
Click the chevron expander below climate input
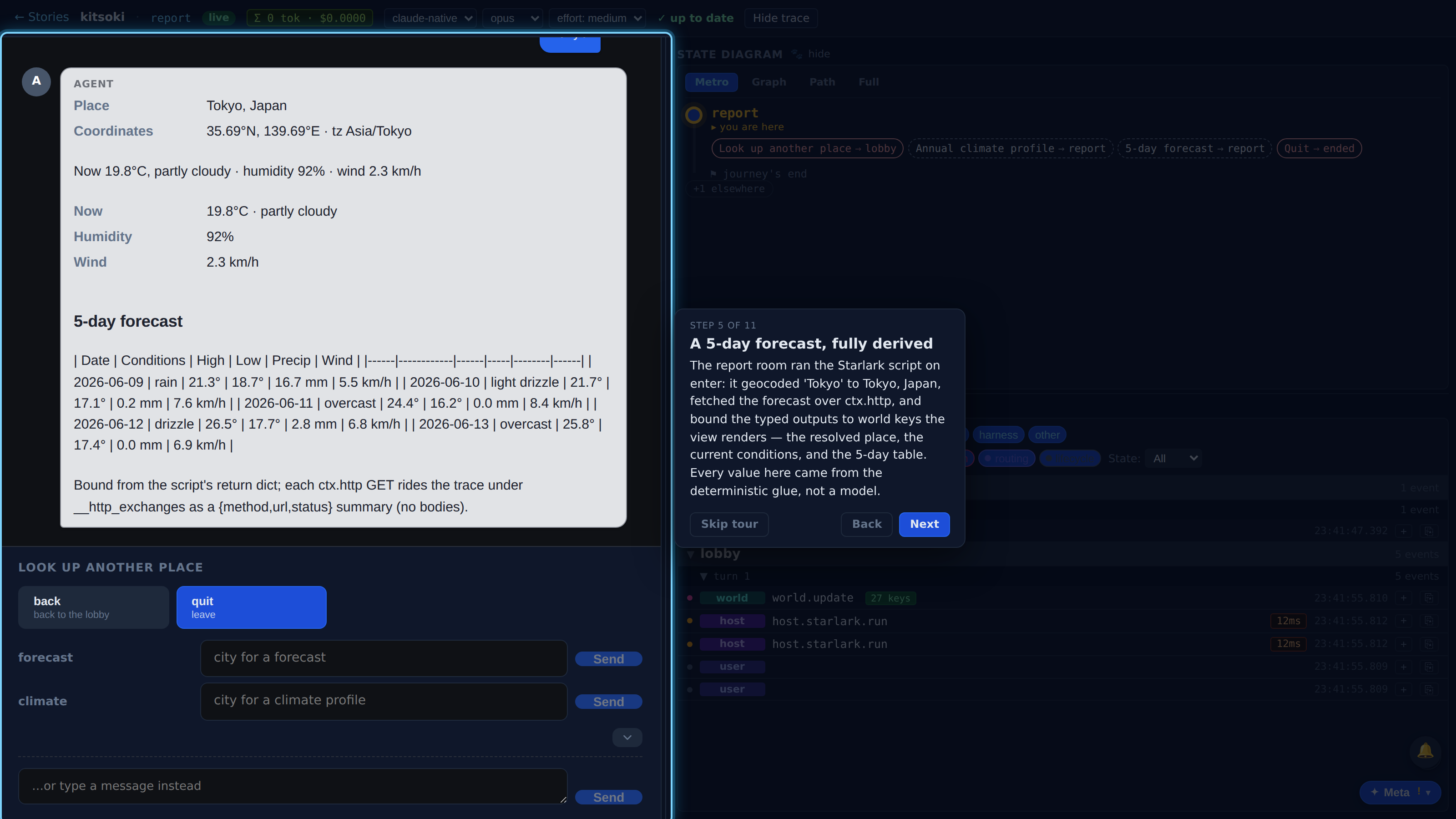click(627, 738)
